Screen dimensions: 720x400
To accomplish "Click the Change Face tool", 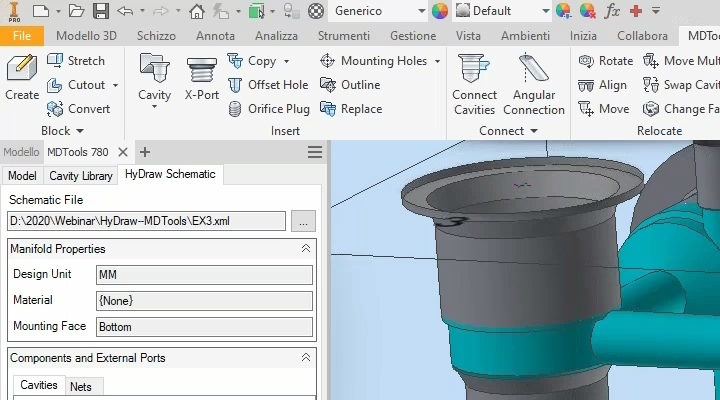I will click(681, 109).
